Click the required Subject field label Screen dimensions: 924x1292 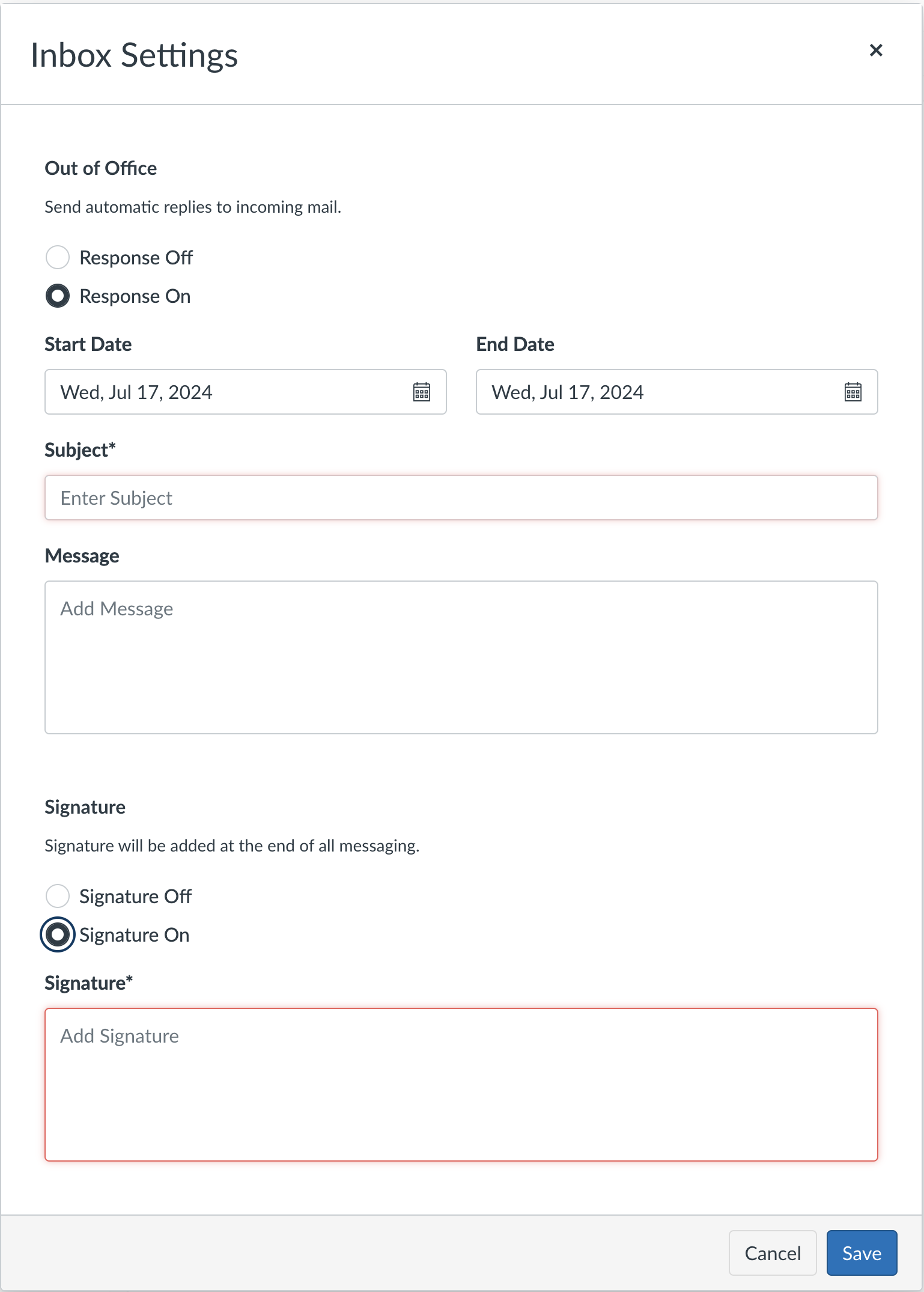coord(80,449)
